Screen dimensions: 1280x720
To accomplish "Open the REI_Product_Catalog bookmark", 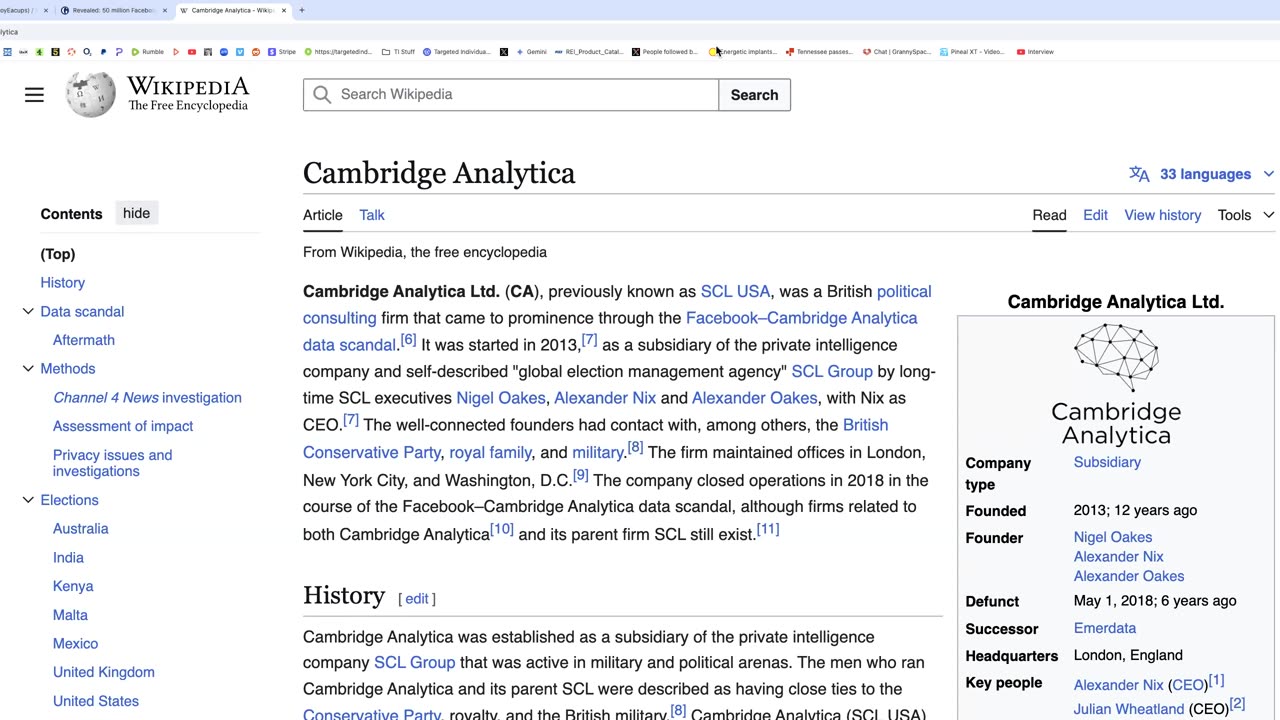I will 587,52.
